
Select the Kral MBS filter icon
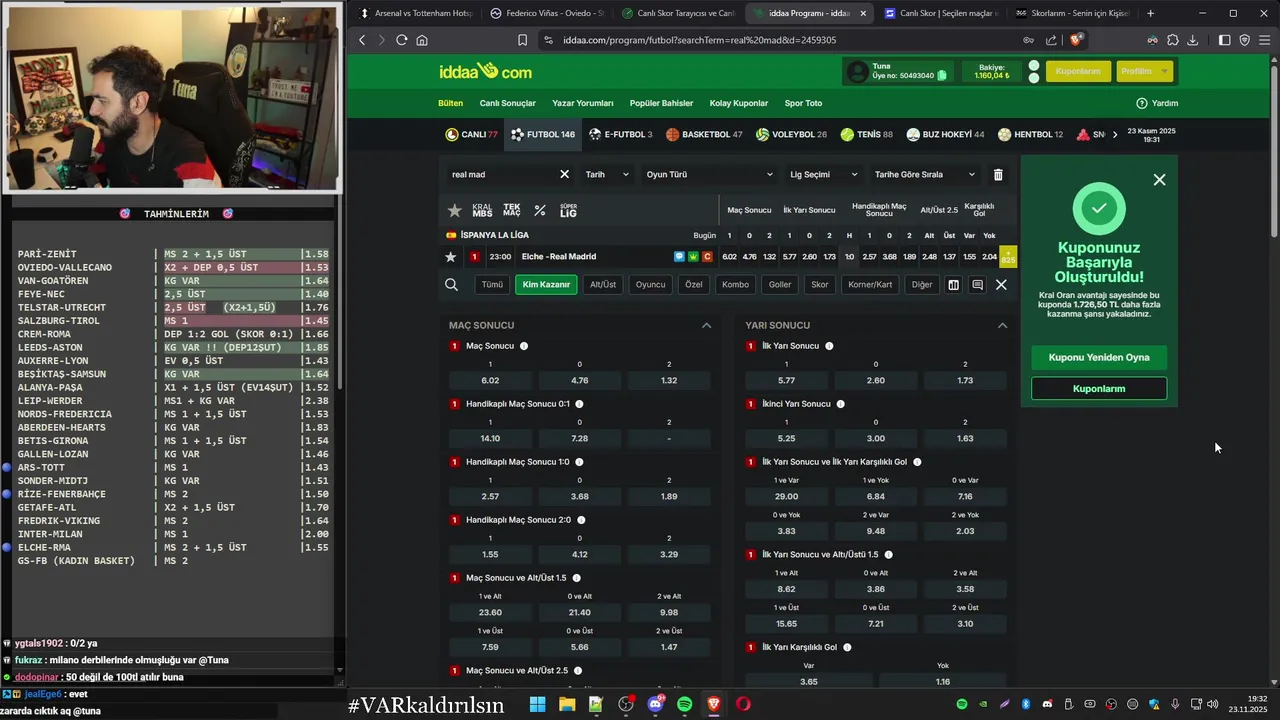tap(482, 210)
